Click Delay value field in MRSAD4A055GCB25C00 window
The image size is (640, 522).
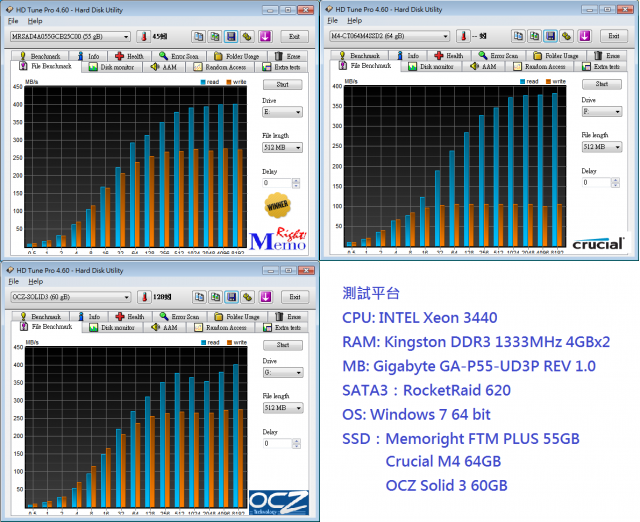coord(277,183)
